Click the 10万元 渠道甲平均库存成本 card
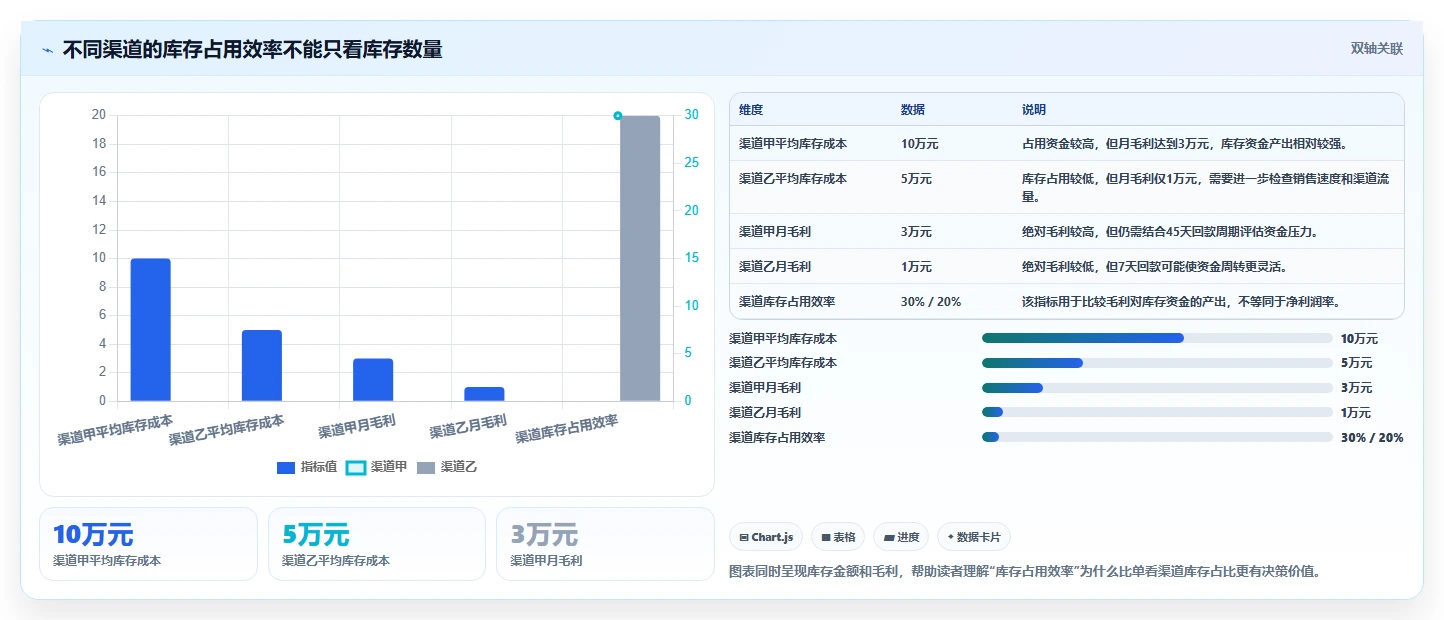Screen dimensions: 1444x620 pyautogui.click(x=148, y=544)
